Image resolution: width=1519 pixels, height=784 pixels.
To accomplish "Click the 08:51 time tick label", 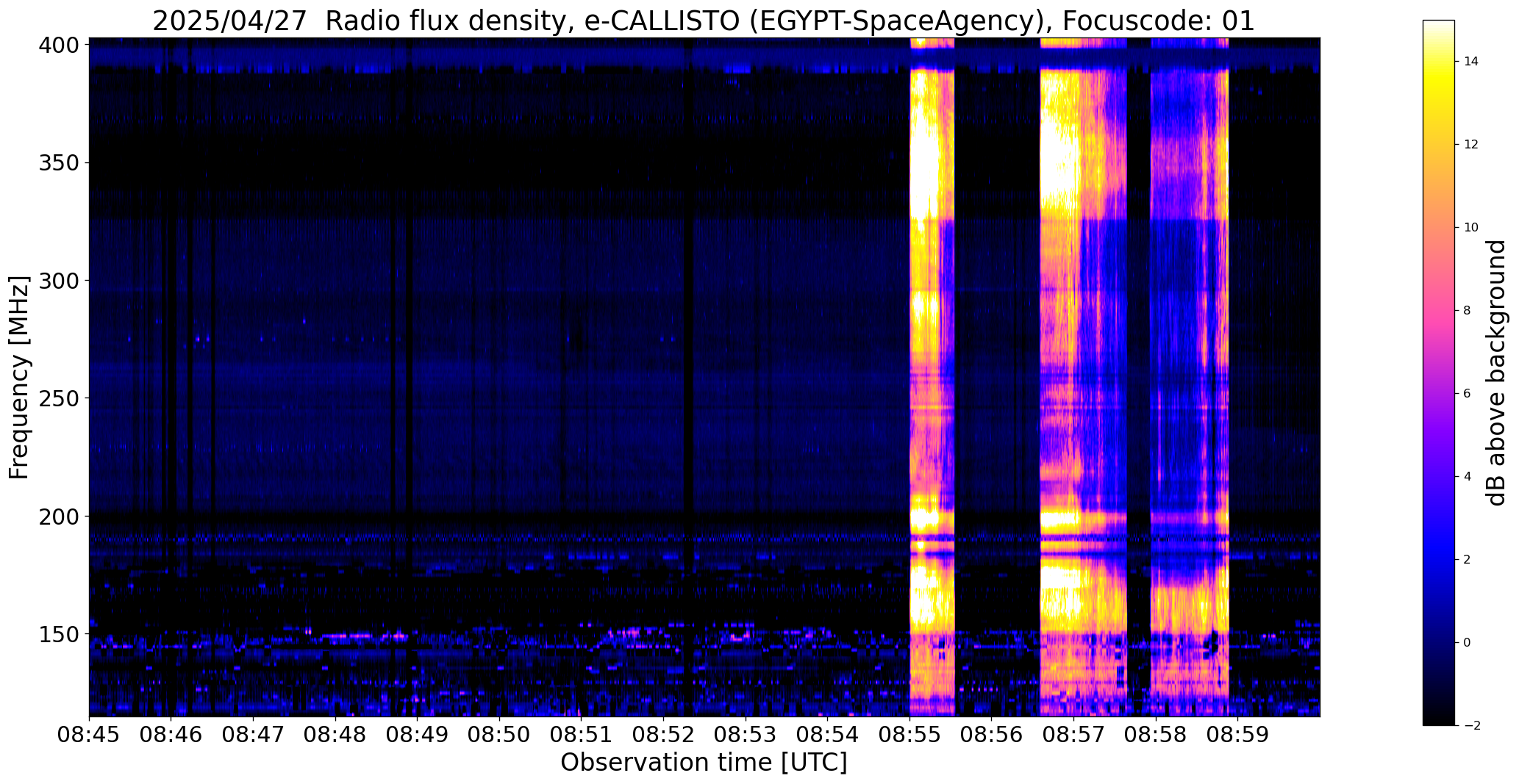I will pos(582,735).
